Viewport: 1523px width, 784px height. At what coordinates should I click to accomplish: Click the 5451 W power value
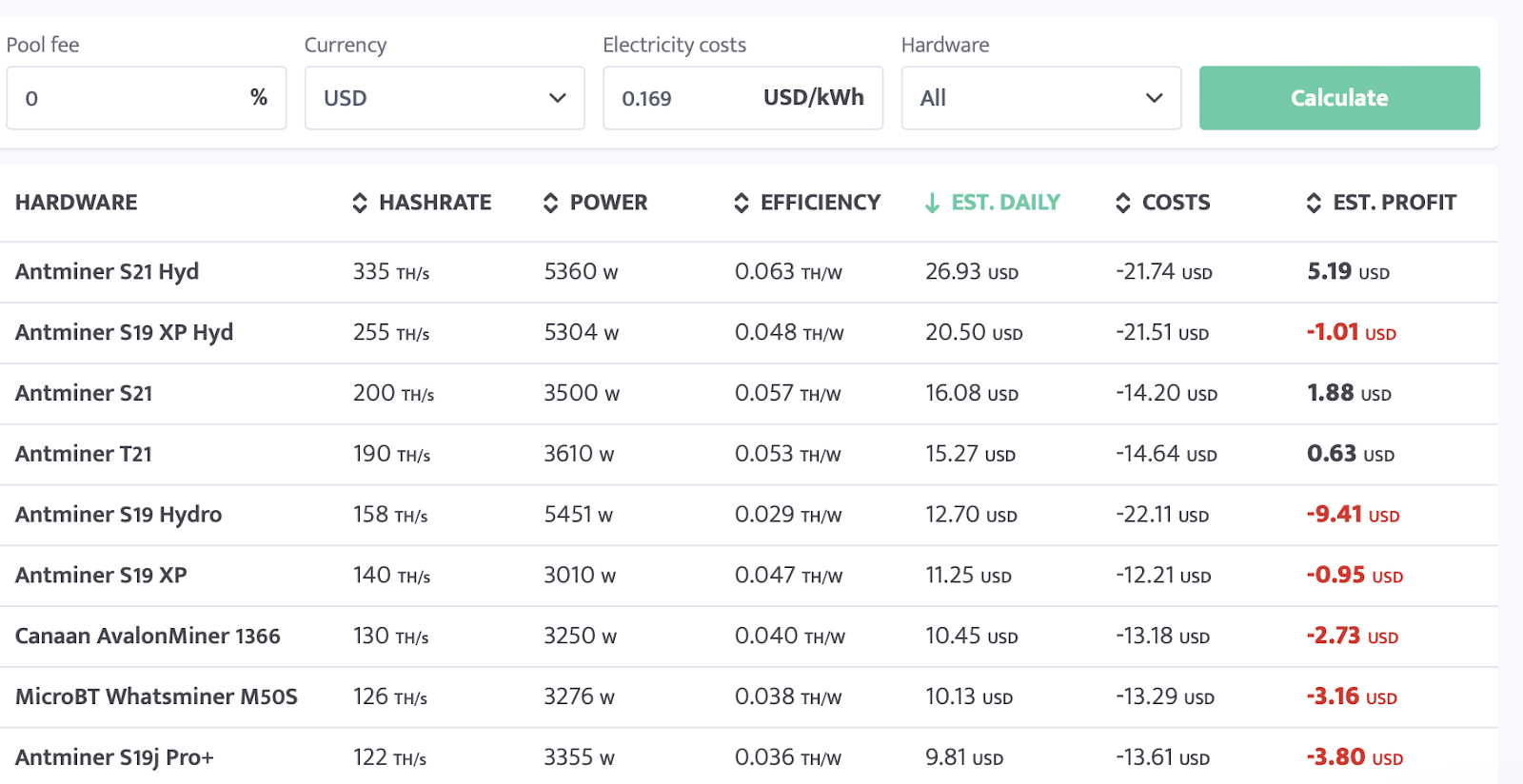tap(578, 515)
